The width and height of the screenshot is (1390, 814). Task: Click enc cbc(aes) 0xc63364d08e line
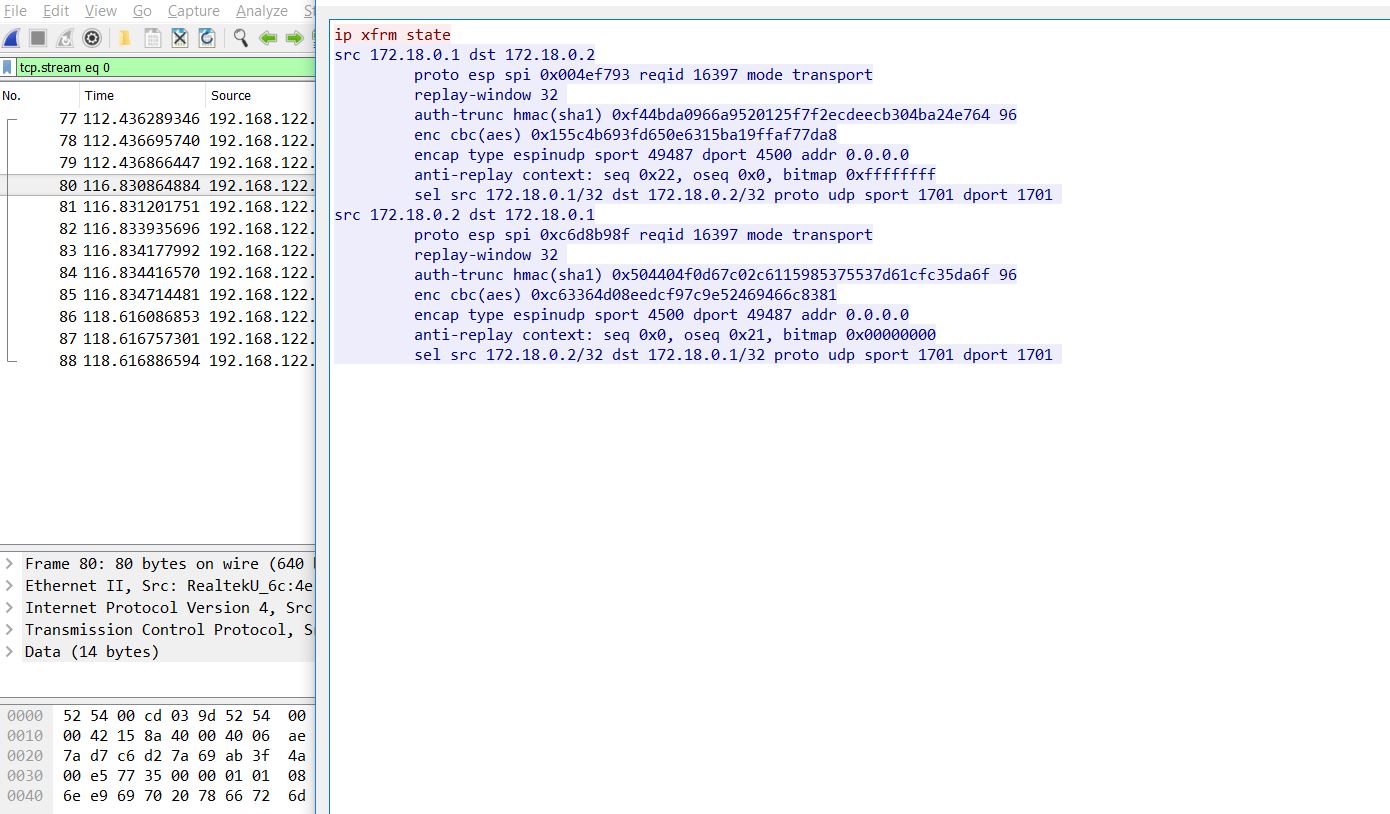(625, 295)
